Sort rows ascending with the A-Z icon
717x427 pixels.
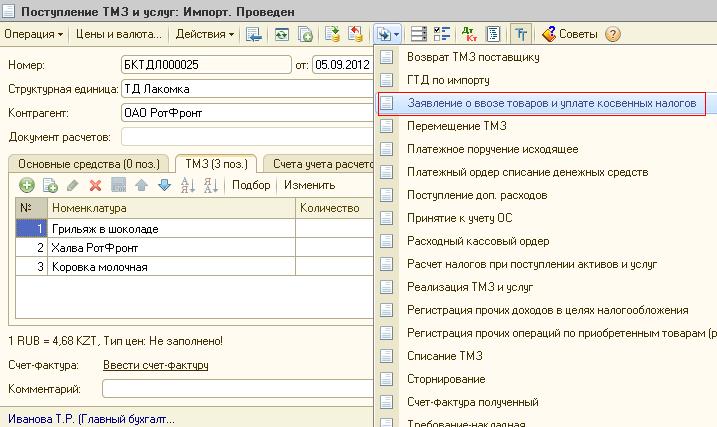coord(187,185)
